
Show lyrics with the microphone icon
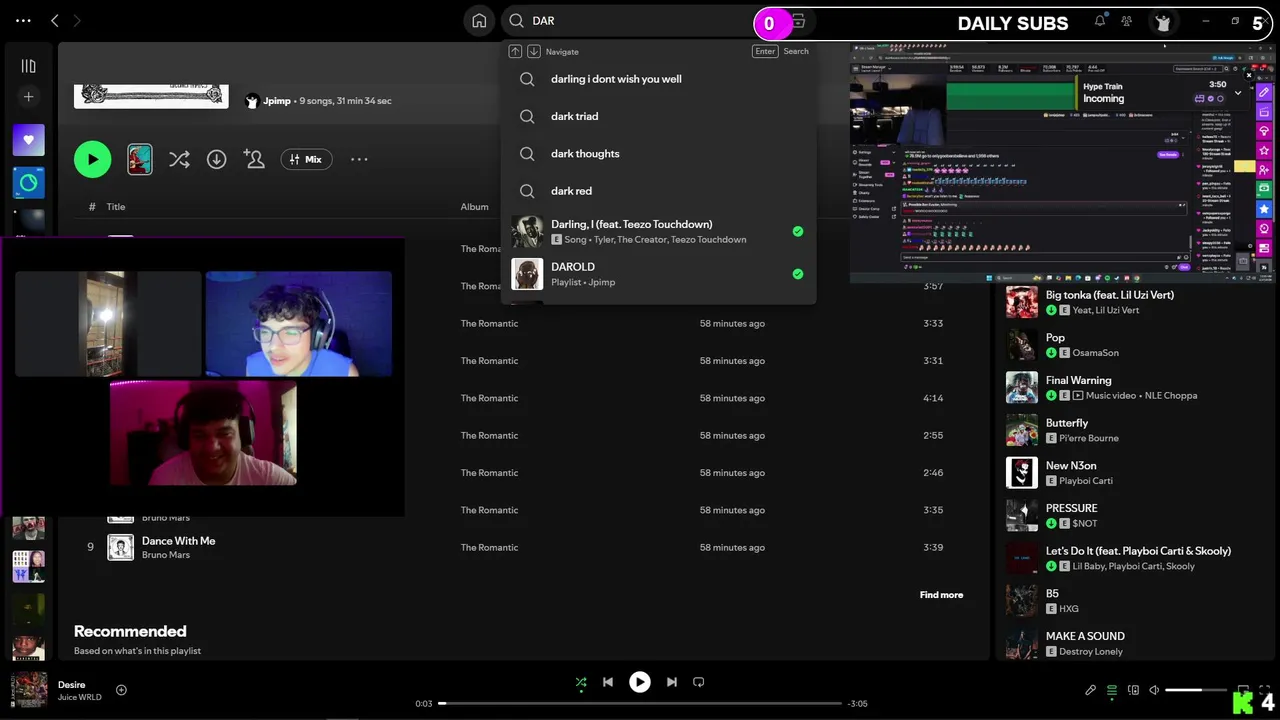(x=1091, y=690)
